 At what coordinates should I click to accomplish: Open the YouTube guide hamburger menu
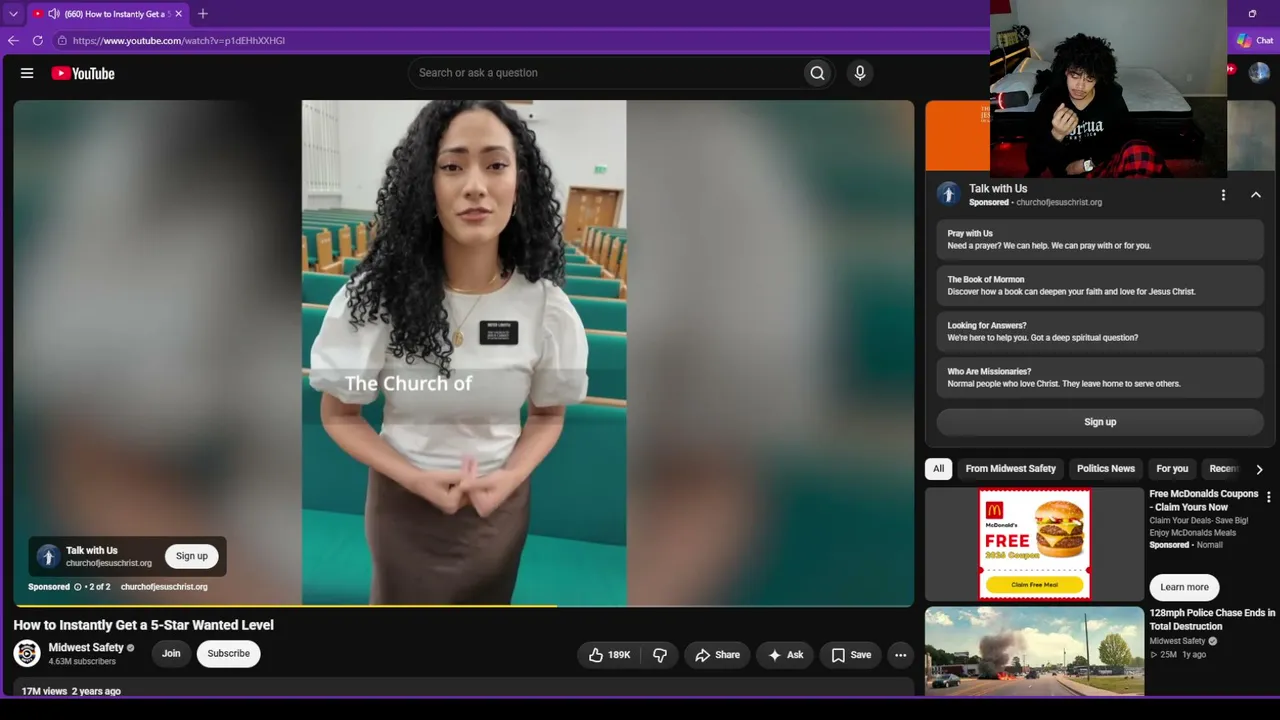(27, 73)
